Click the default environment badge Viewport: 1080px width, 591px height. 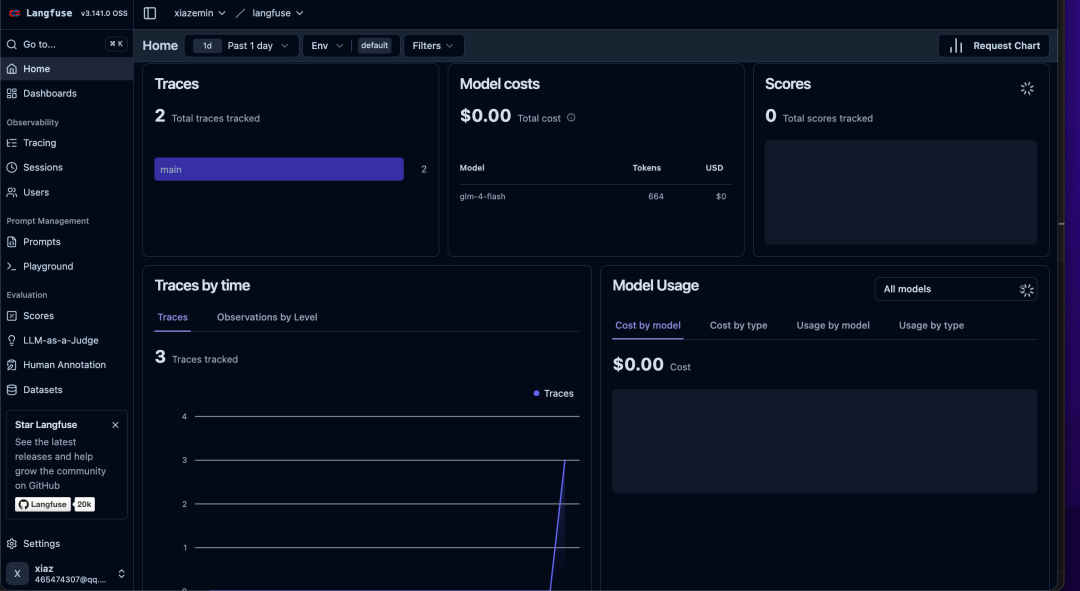pyautogui.click(x=375, y=45)
